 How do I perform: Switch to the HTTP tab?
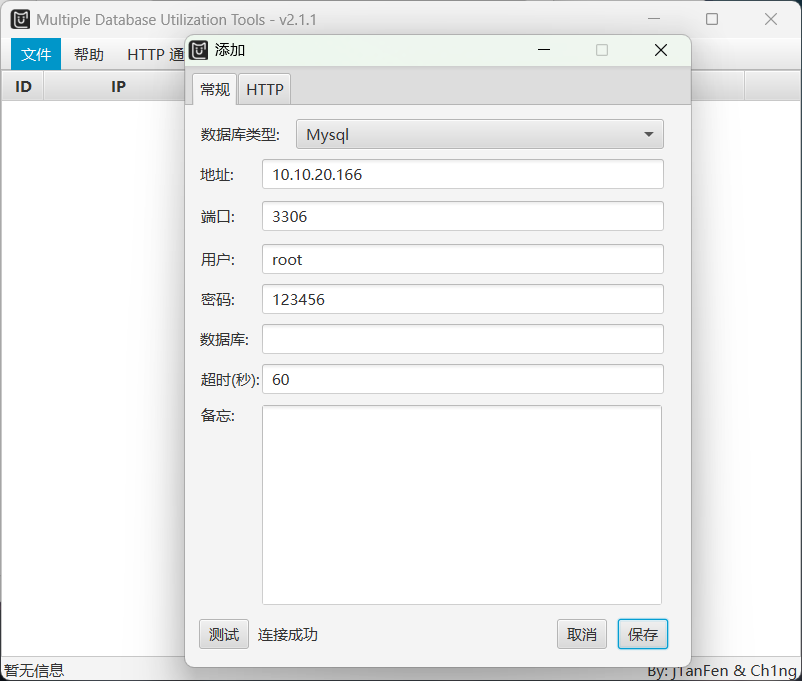[x=265, y=89]
